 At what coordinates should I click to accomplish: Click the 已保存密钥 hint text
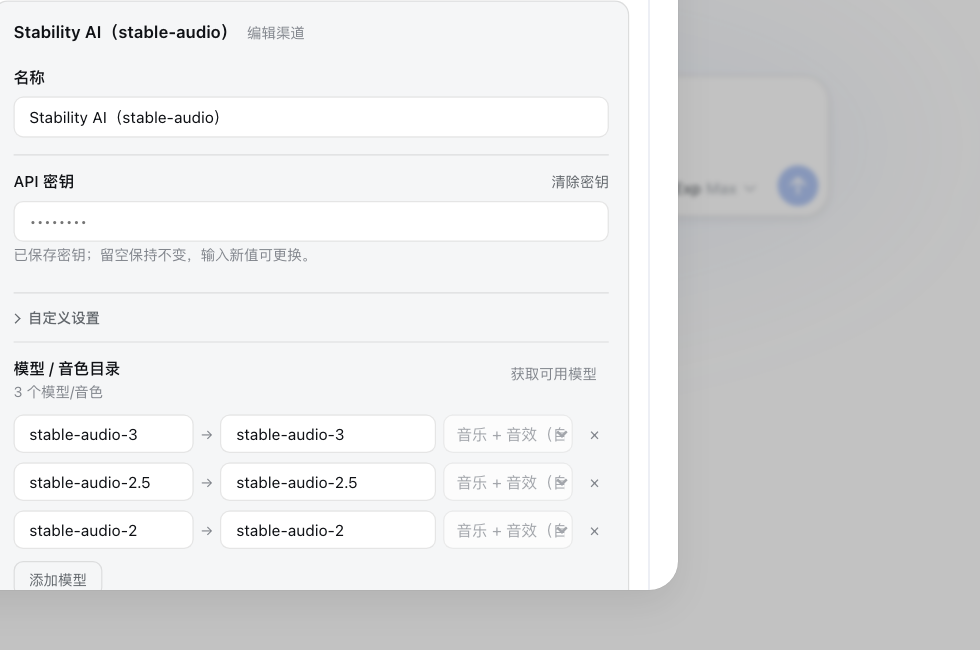[164, 255]
